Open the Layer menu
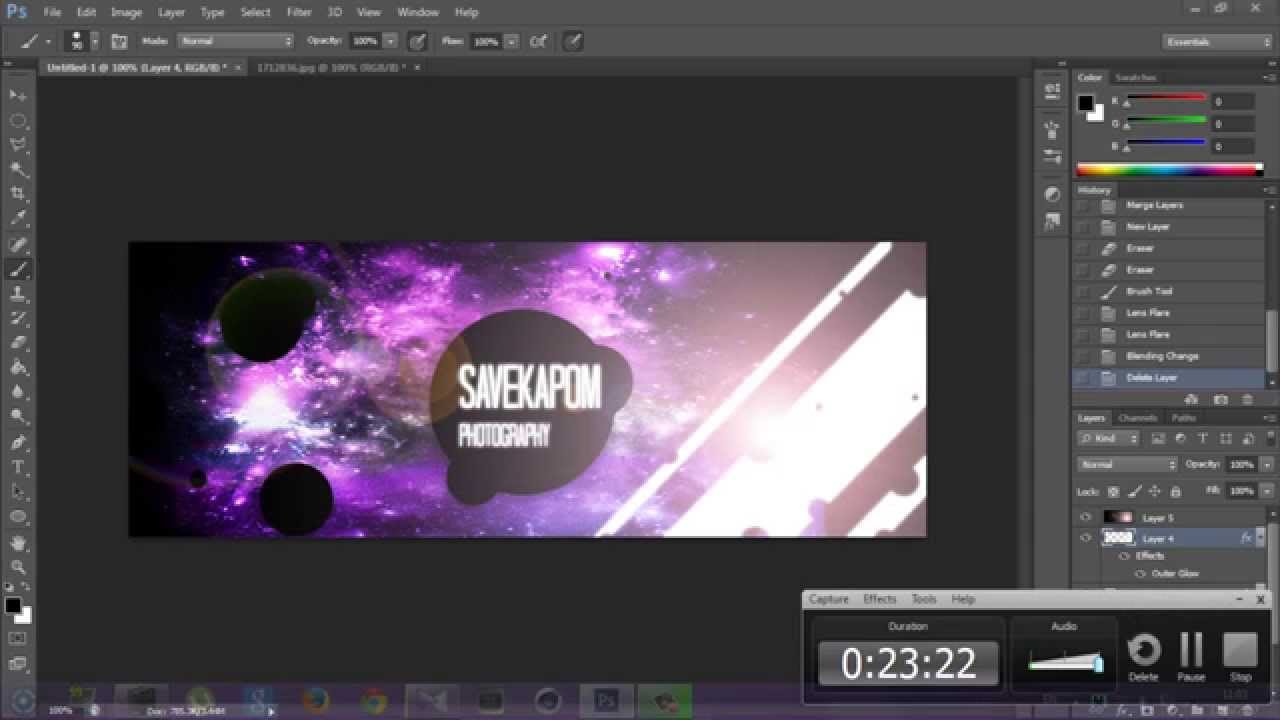The width and height of the screenshot is (1280, 720). pos(171,12)
